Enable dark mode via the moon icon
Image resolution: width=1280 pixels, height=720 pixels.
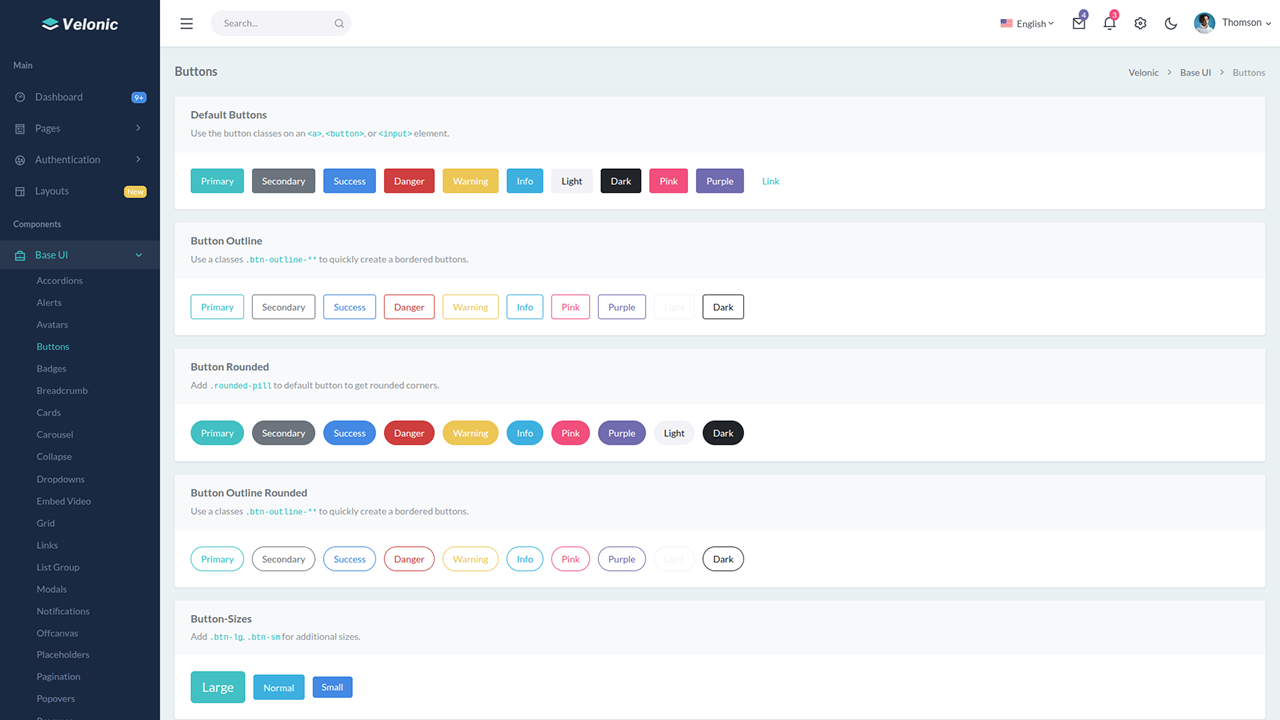[x=1170, y=23]
